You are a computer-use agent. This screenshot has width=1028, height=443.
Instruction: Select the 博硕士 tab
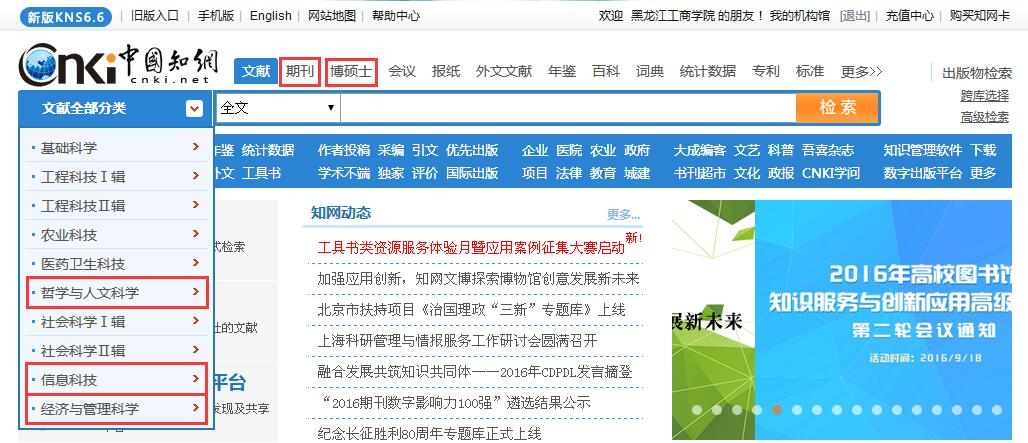(x=351, y=71)
